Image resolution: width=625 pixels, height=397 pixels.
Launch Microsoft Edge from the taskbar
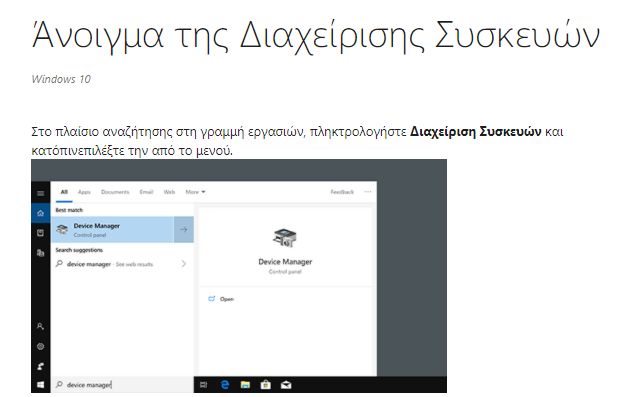[225, 385]
